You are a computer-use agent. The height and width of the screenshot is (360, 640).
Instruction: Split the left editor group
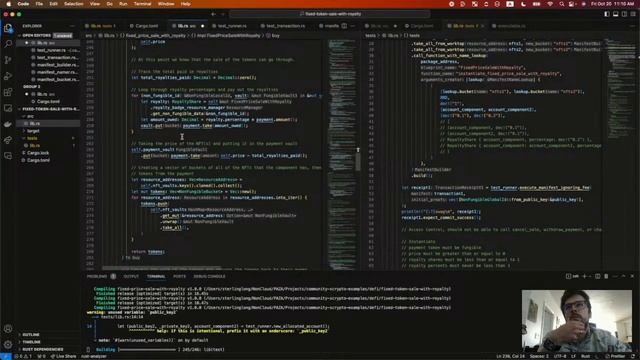pos(344,26)
